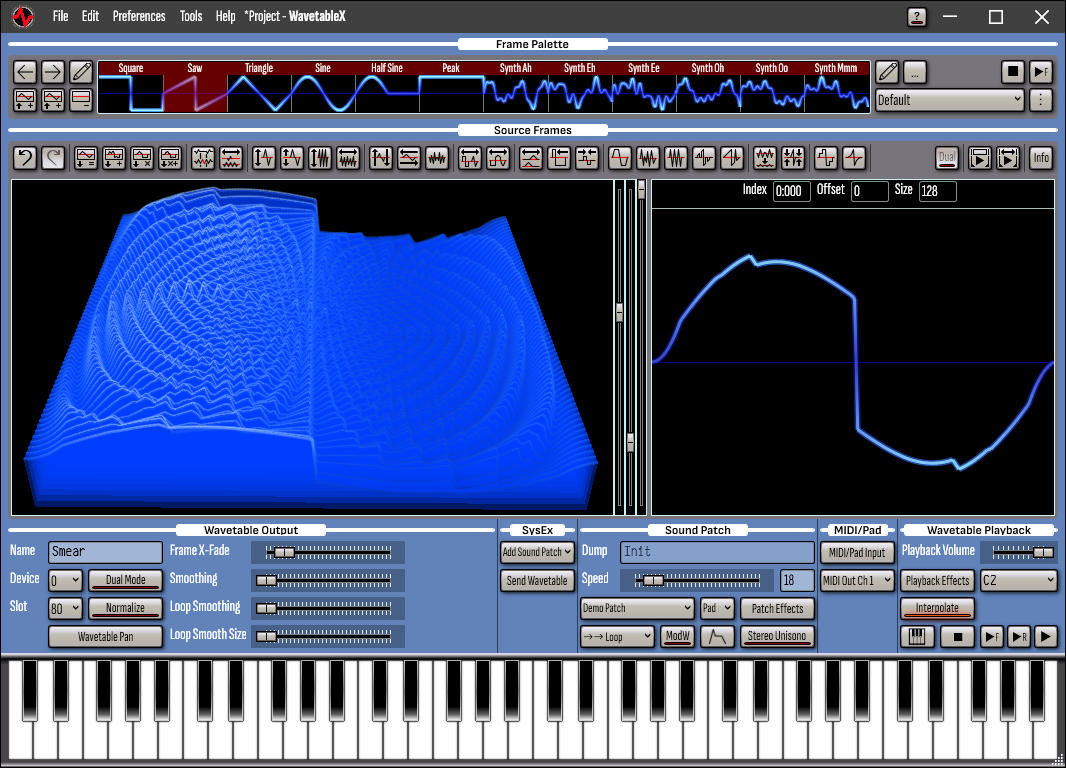Click the Info button in Source Frames toolbar
Image resolution: width=1066 pixels, height=768 pixels.
[1041, 158]
